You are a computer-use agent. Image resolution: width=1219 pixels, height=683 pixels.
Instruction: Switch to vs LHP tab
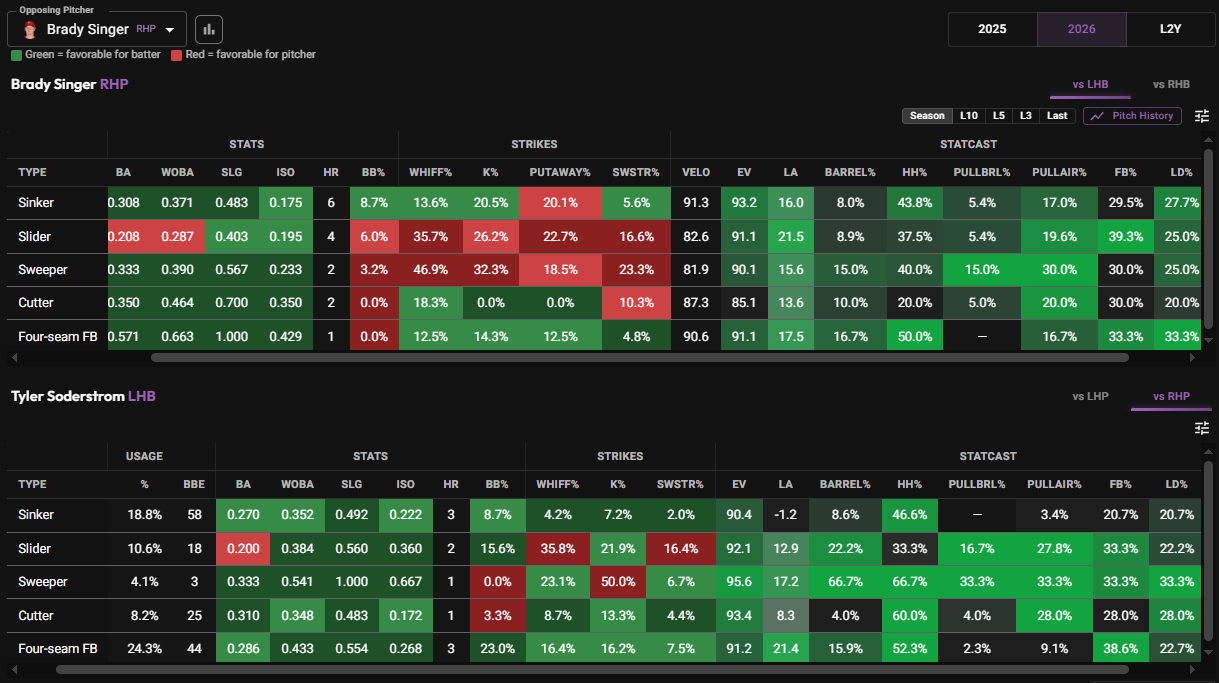(1090, 397)
